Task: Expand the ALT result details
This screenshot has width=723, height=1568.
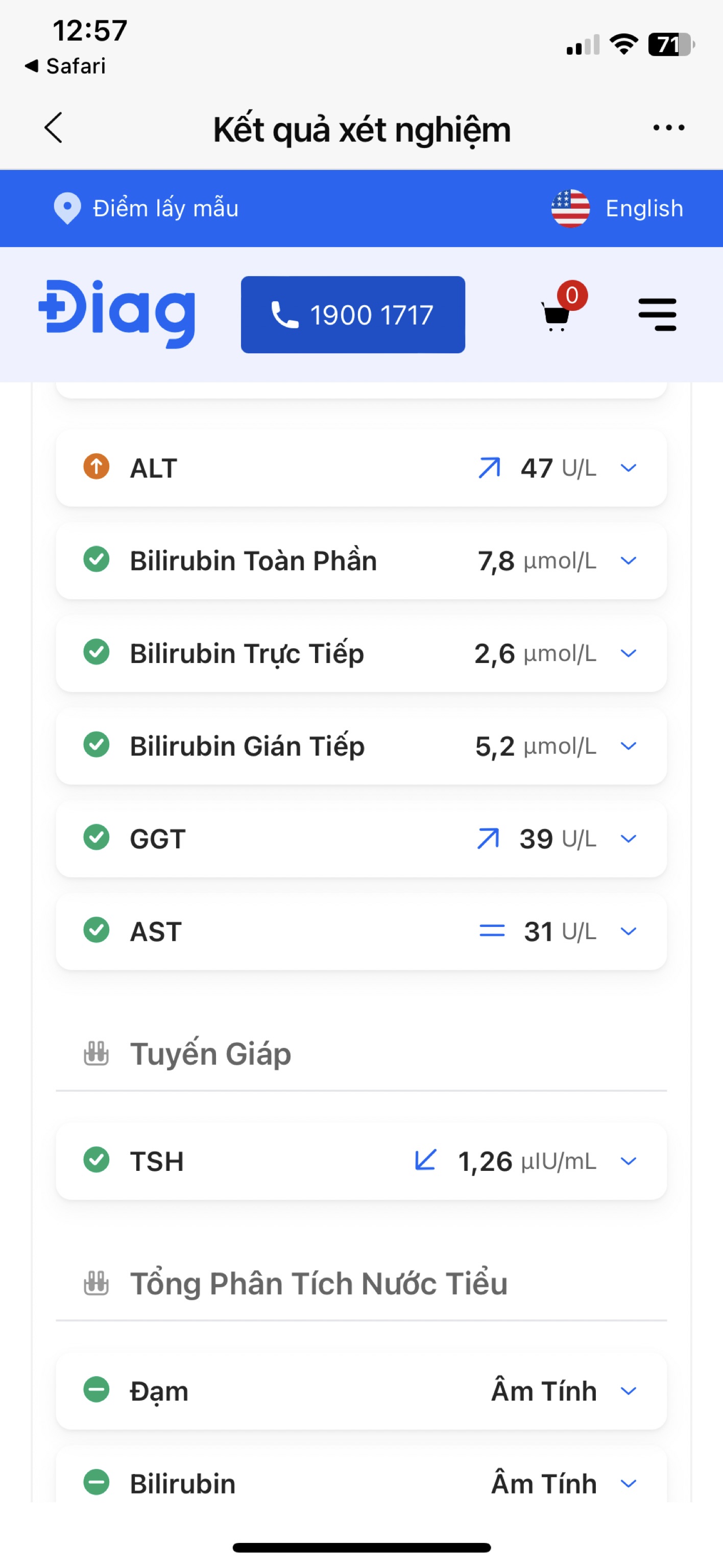Action: (628, 468)
